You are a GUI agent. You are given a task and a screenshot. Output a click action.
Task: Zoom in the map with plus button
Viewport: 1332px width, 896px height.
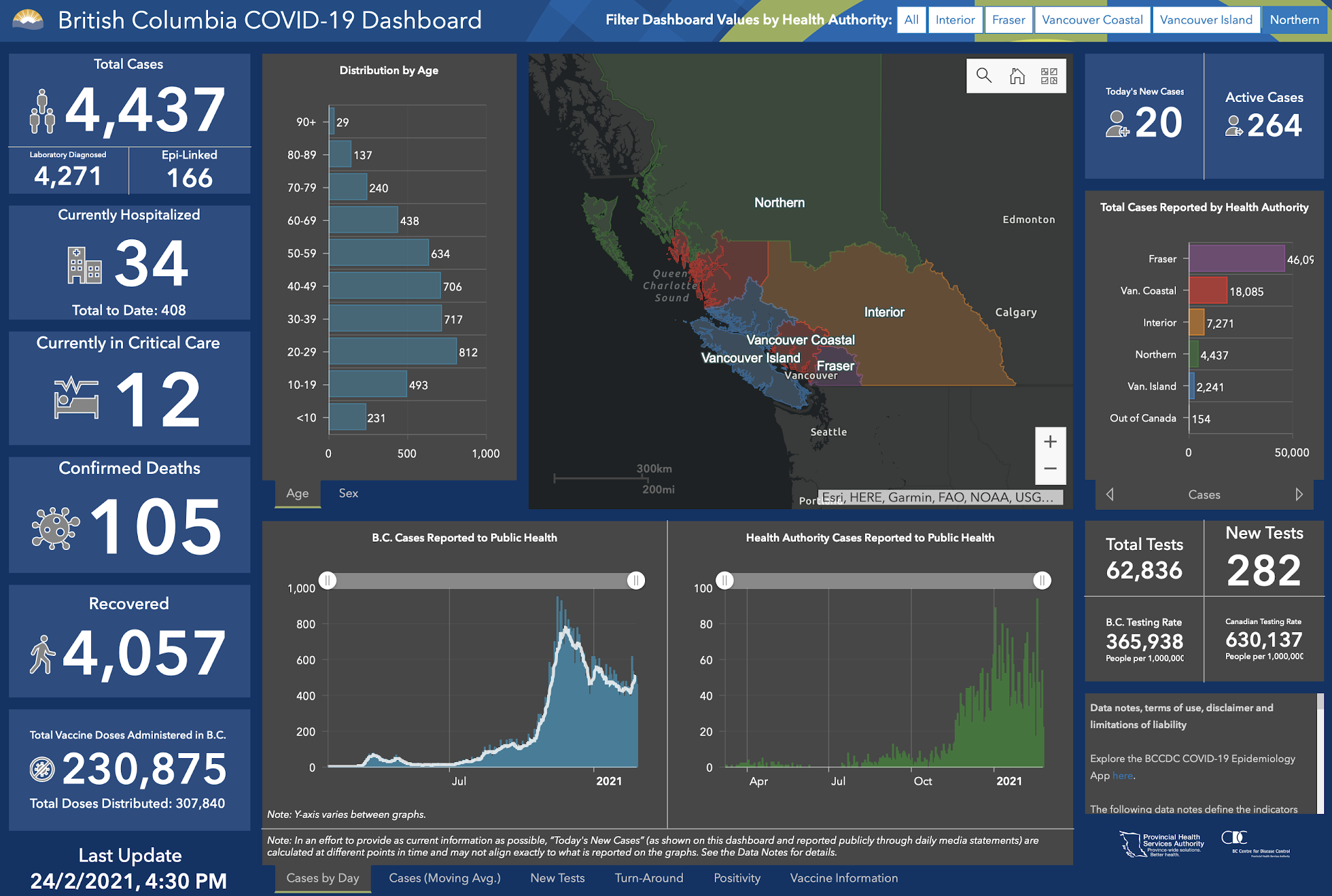[1050, 442]
